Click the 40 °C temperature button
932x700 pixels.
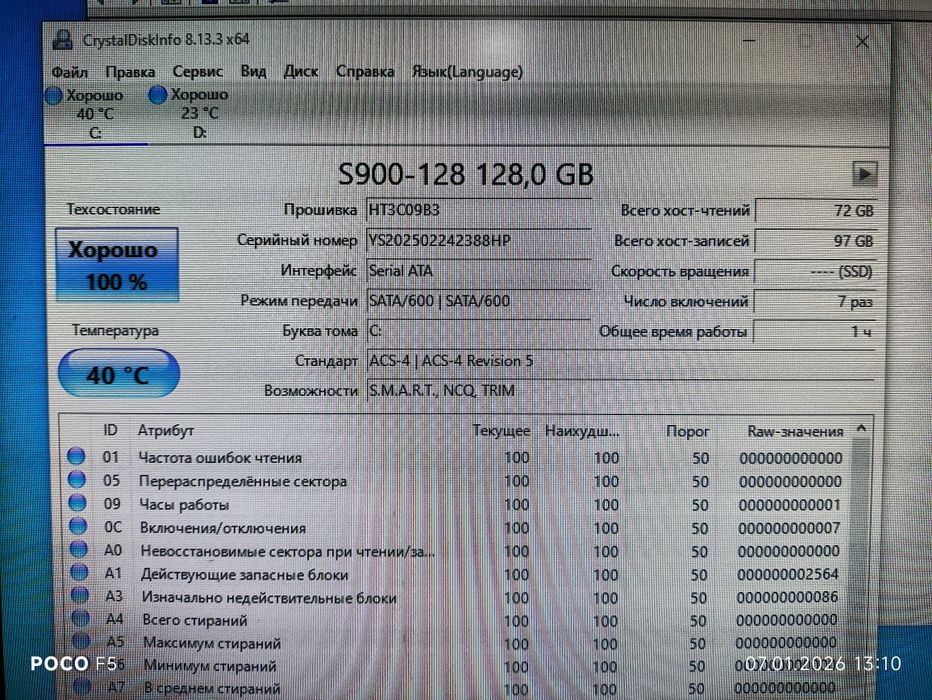click(x=118, y=373)
